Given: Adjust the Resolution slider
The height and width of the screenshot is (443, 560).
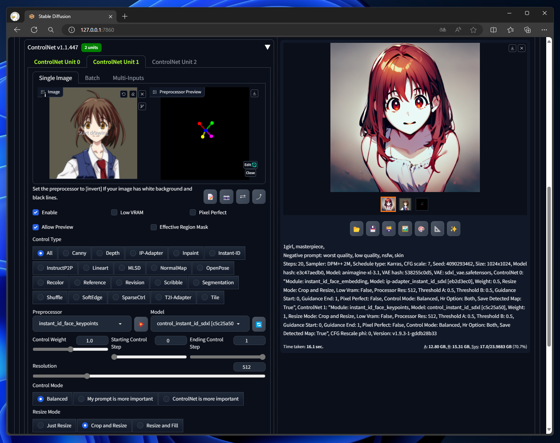Looking at the screenshot, I should point(149,376).
